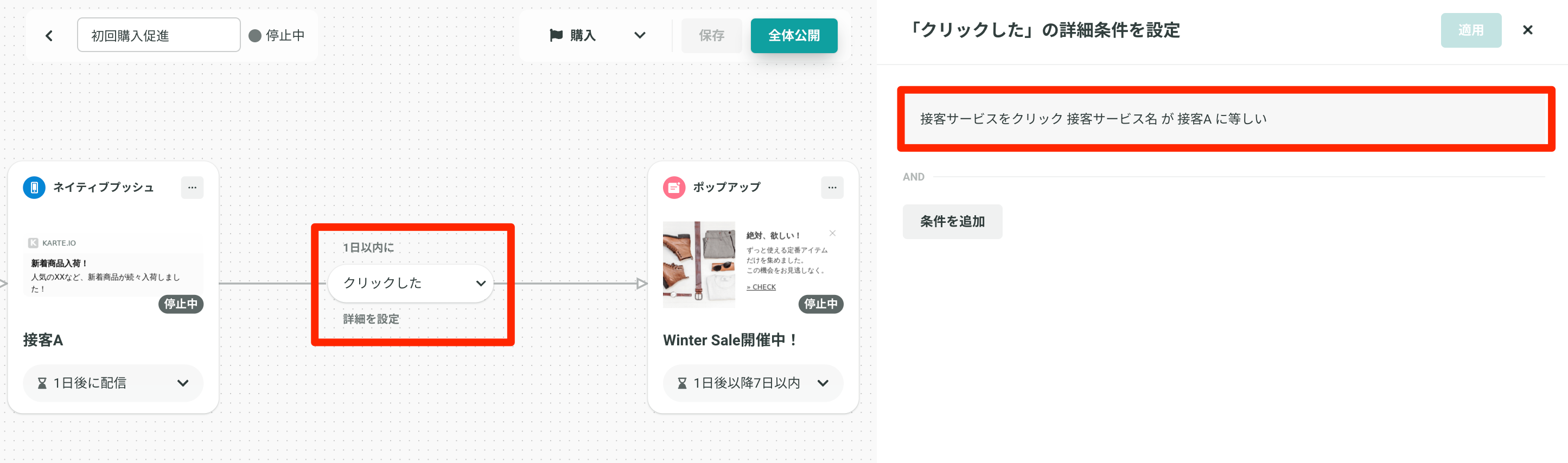The image size is (1568, 463).
Task: Open the more options menu on ネイティブプッシュ card
Action: click(x=193, y=188)
